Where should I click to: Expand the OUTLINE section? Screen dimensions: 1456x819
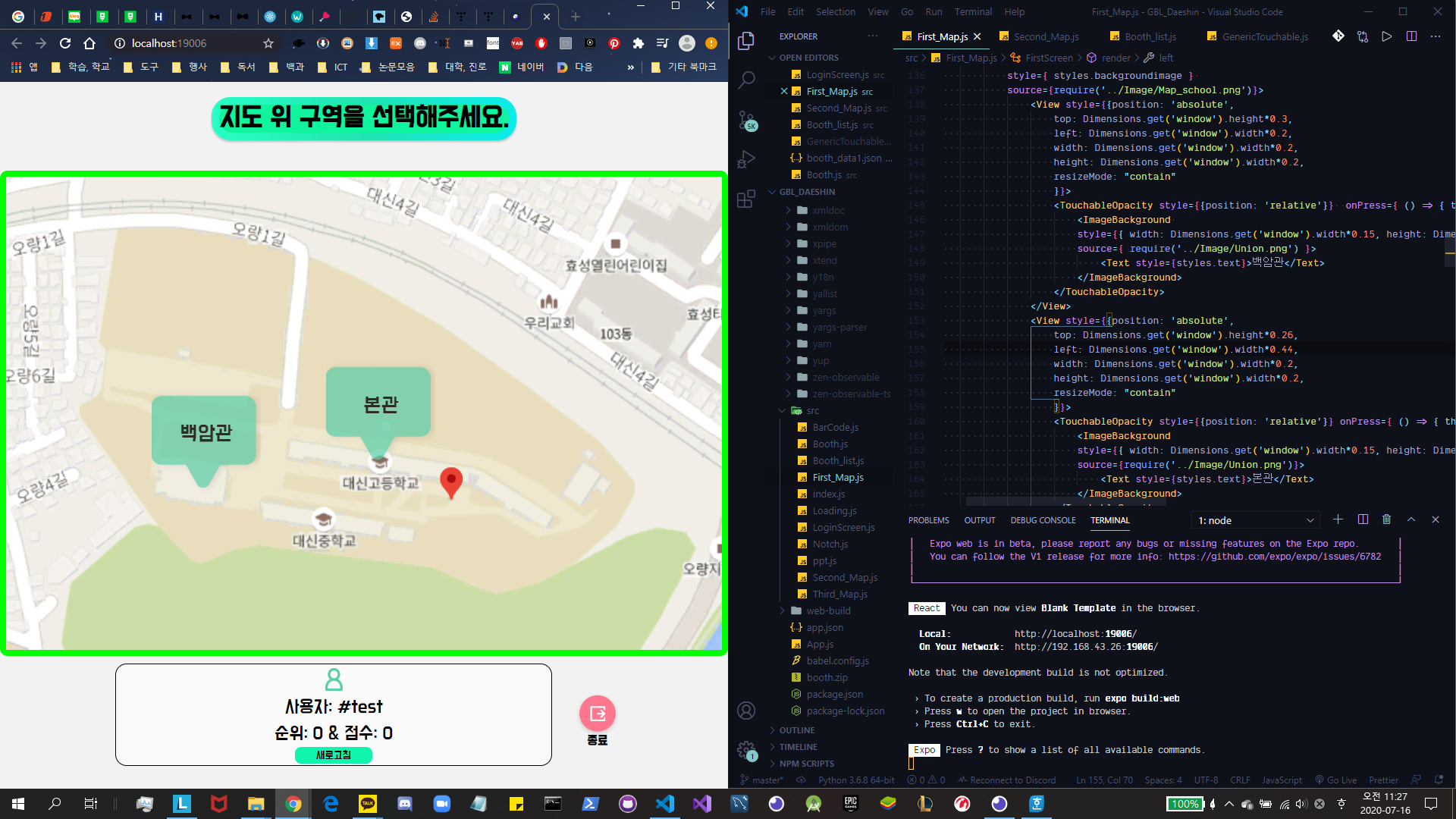(796, 730)
